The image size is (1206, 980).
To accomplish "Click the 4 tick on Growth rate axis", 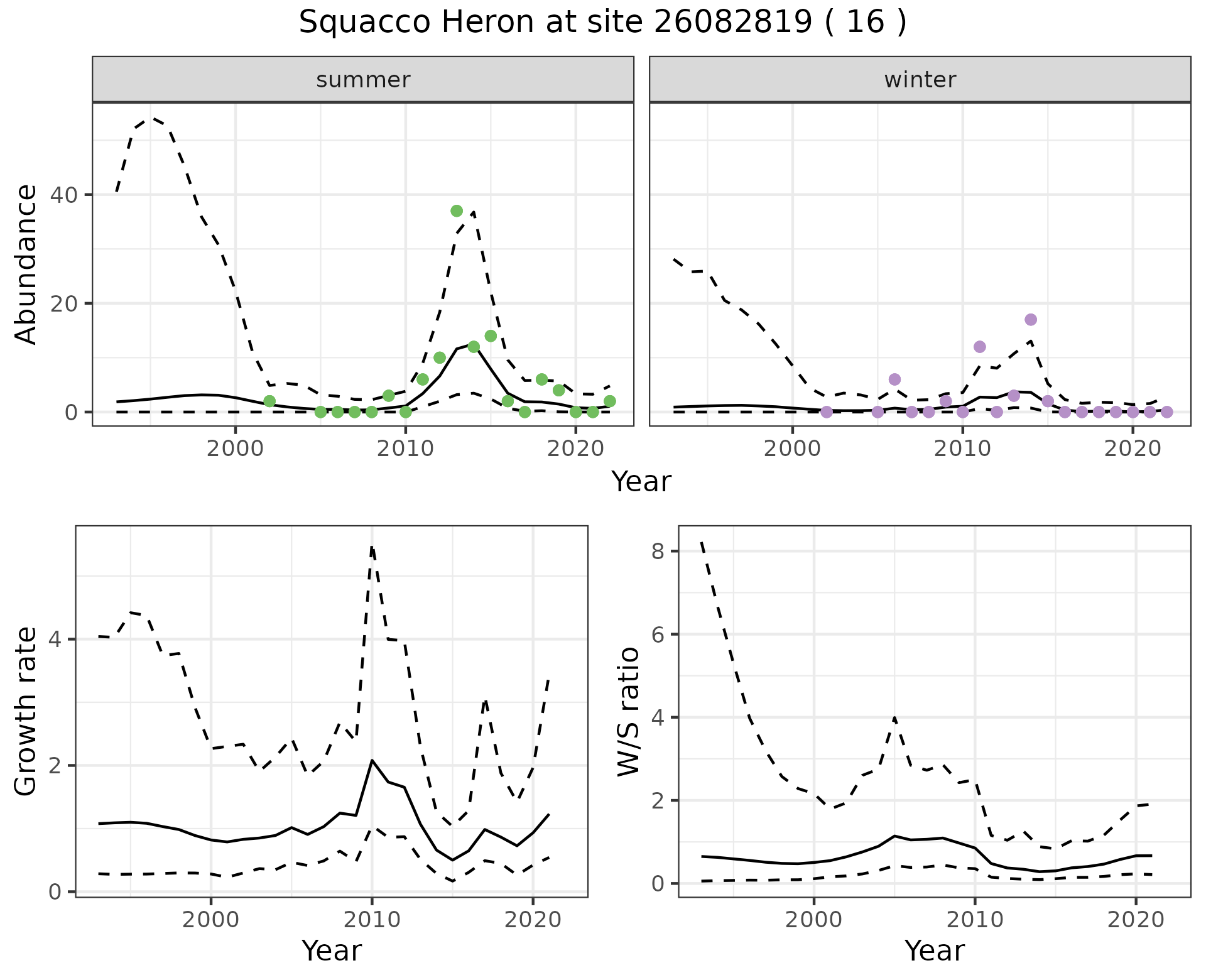I will pyautogui.click(x=55, y=640).
